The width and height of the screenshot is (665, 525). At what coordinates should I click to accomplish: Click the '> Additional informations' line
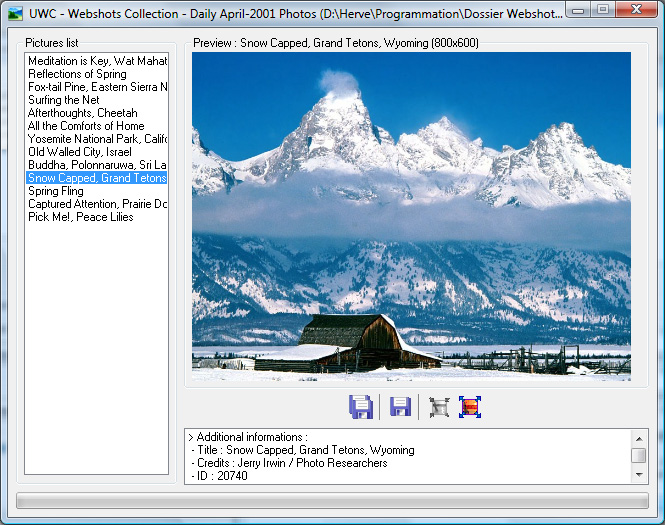point(248,437)
